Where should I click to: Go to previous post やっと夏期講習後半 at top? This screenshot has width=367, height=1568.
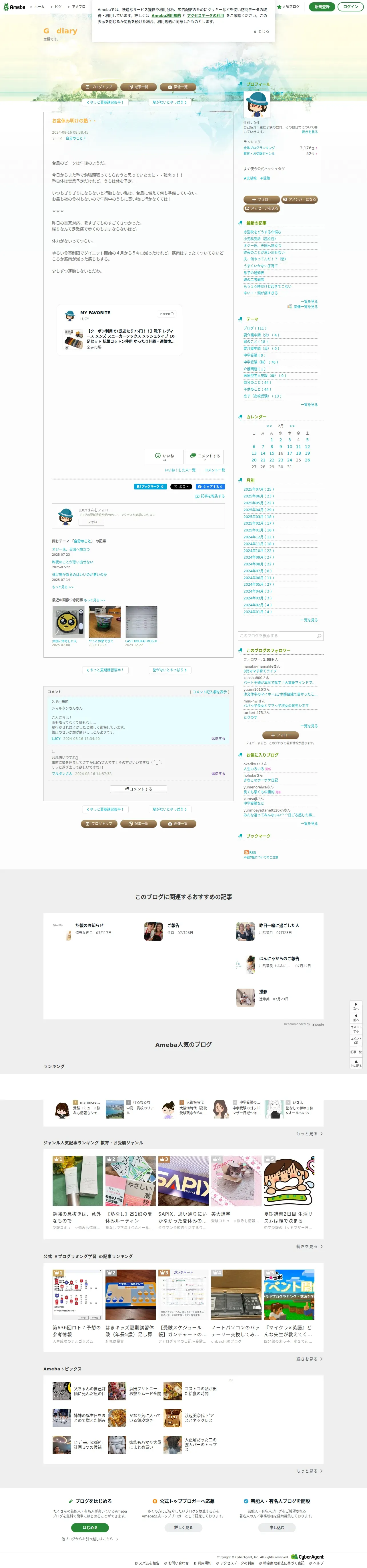pyautogui.click(x=105, y=102)
